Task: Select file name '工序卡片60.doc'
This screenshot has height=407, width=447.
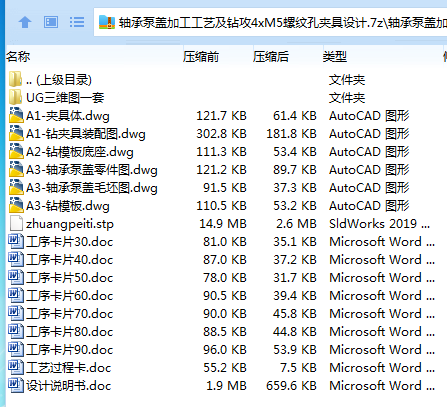Action: point(69,296)
